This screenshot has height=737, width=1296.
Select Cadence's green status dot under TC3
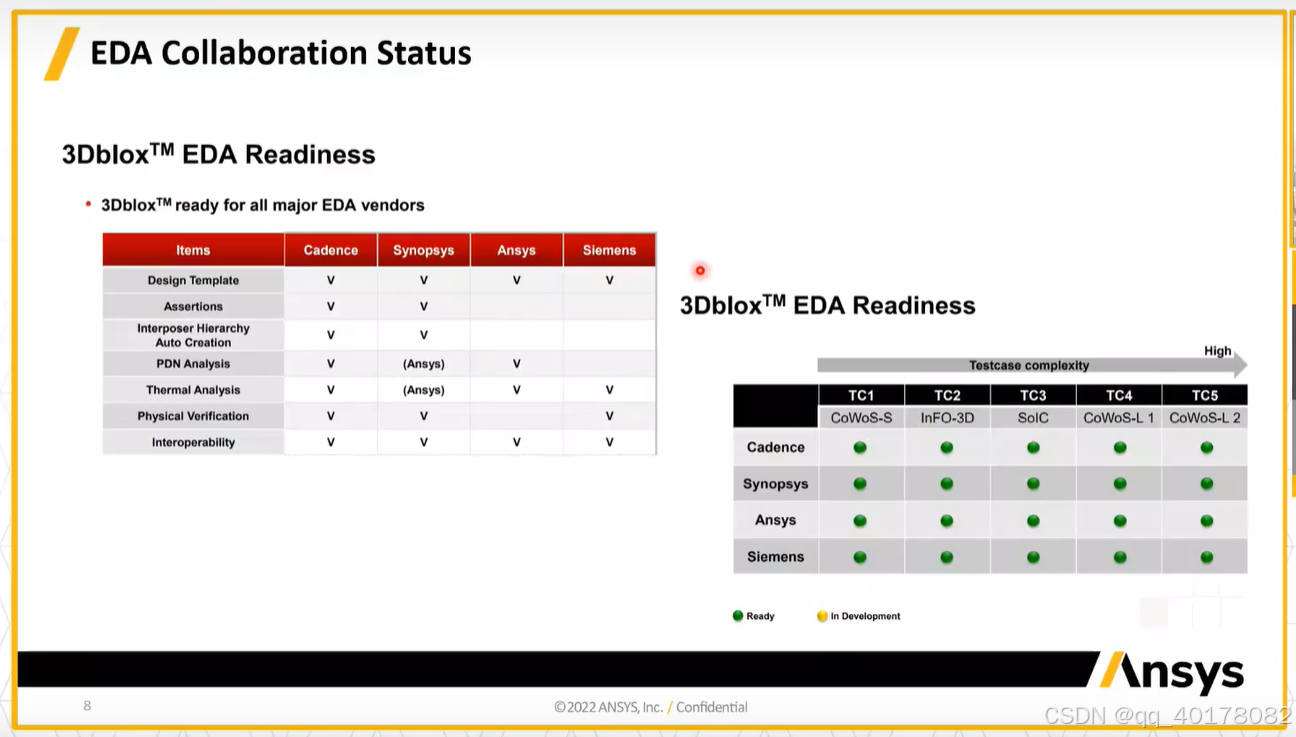pyautogui.click(x=1033, y=447)
